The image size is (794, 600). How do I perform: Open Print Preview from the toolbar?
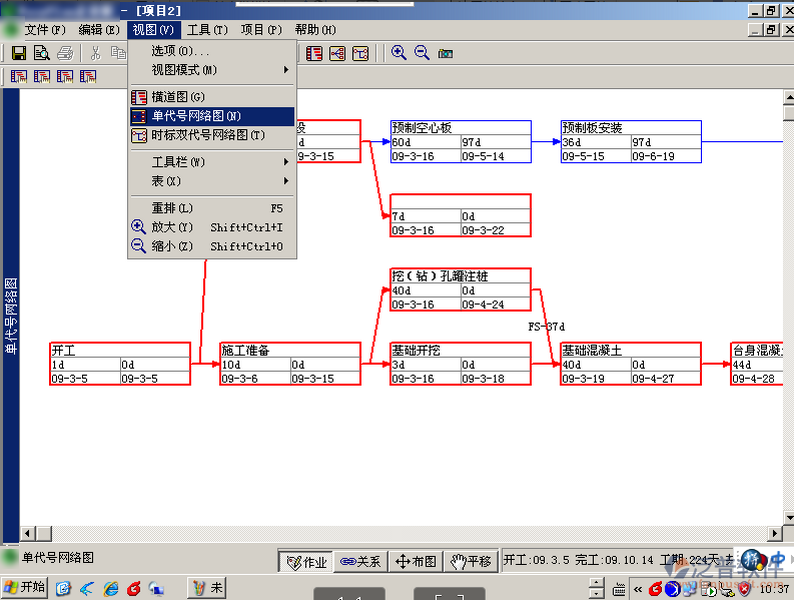(x=41, y=53)
